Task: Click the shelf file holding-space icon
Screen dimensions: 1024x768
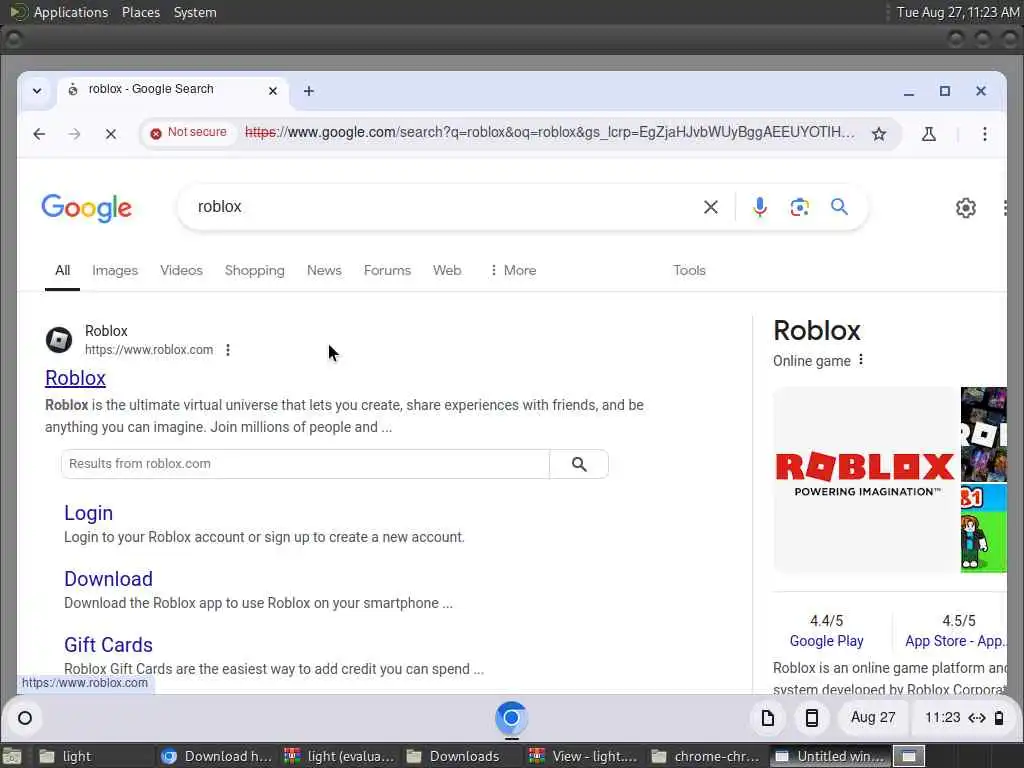Action: 768,718
